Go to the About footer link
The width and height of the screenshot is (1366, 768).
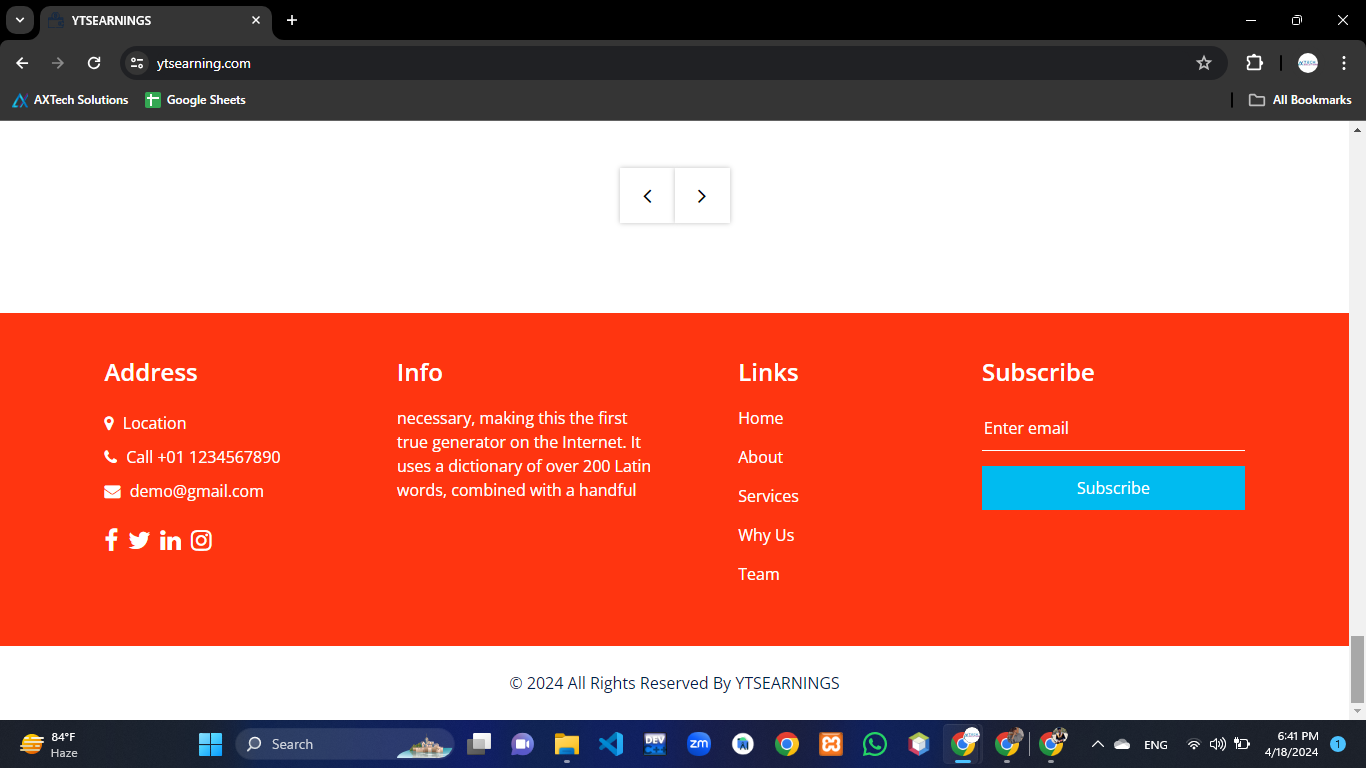(x=760, y=457)
